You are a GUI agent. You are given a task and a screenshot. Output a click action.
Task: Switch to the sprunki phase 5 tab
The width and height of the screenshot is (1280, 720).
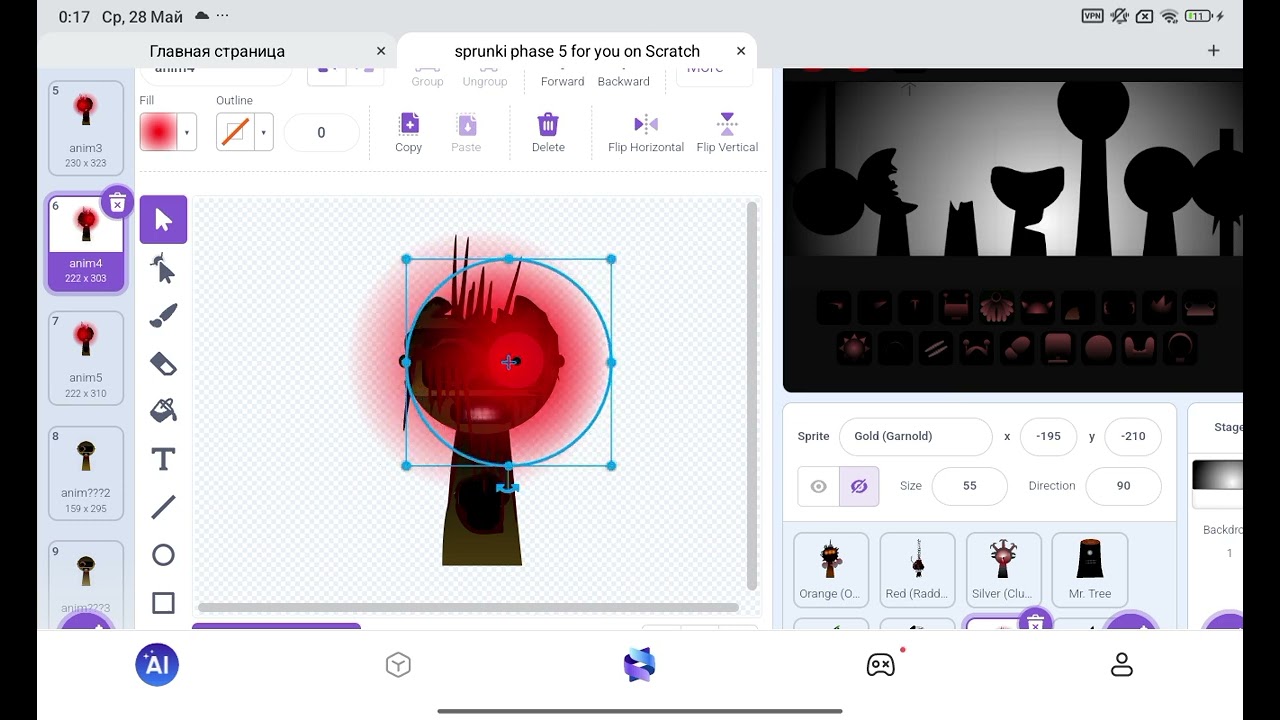click(577, 51)
